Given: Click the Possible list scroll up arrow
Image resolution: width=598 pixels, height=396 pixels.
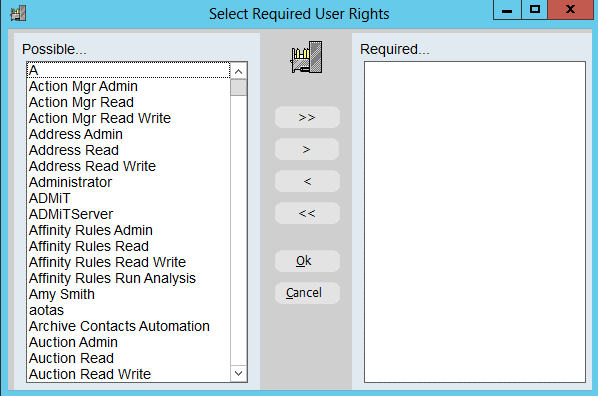Looking at the screenshot, I should click(x=239, y=71).
